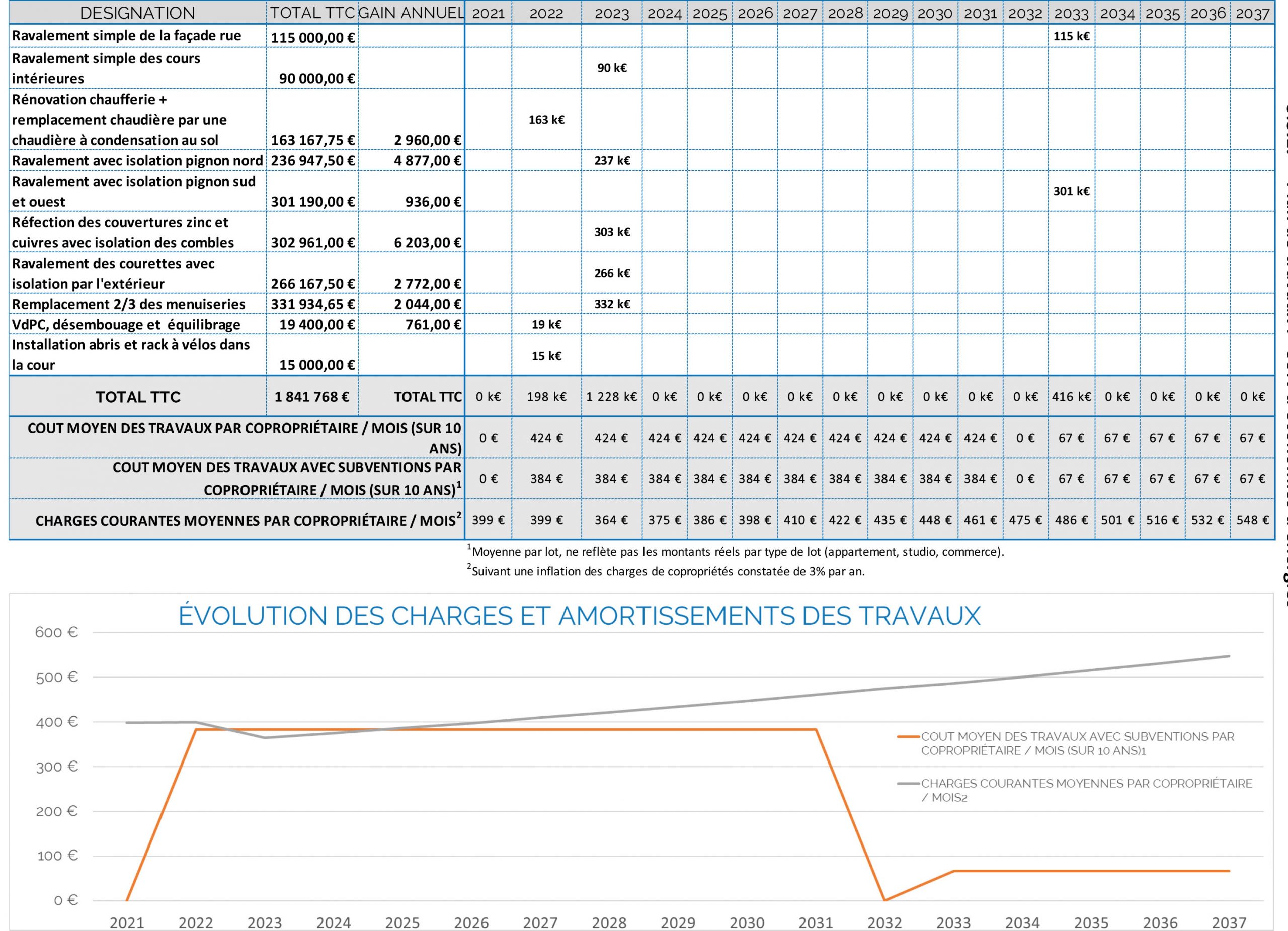
Task: Select the 1 228 k€ total for 2023
Action: 612,397
